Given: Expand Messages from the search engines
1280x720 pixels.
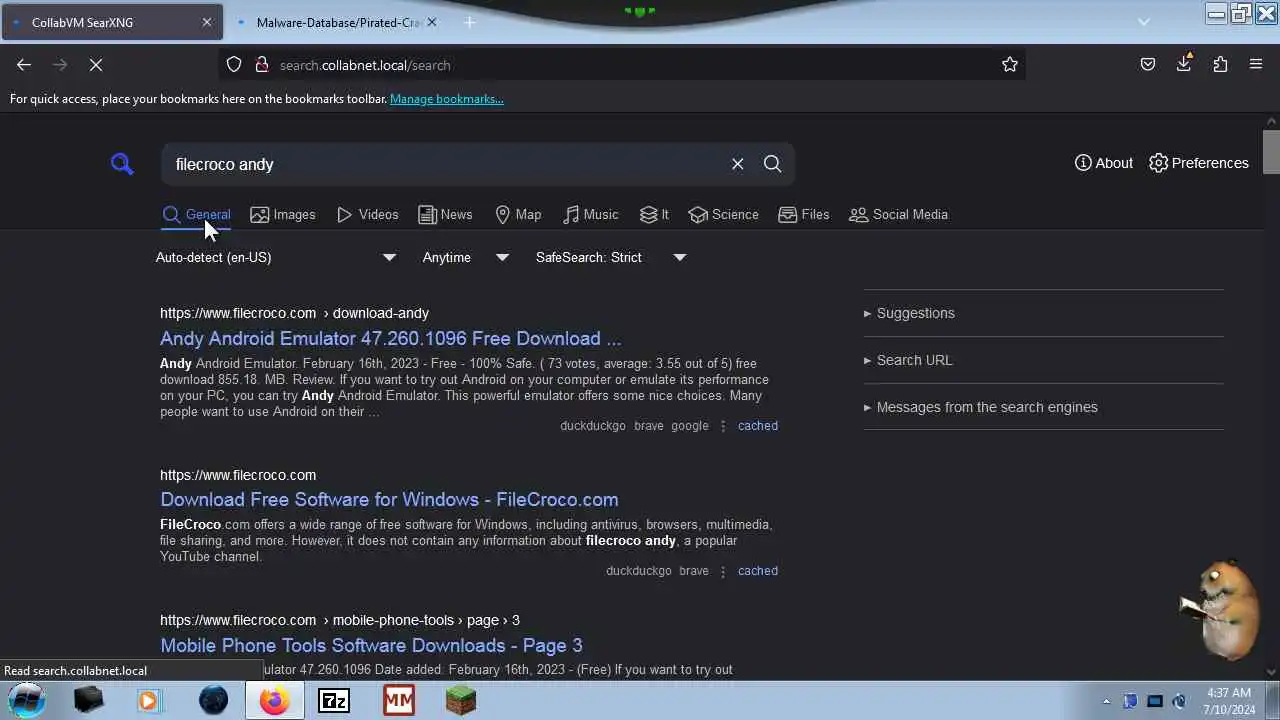Looking at the screenshot, I should tap(981, 407).
